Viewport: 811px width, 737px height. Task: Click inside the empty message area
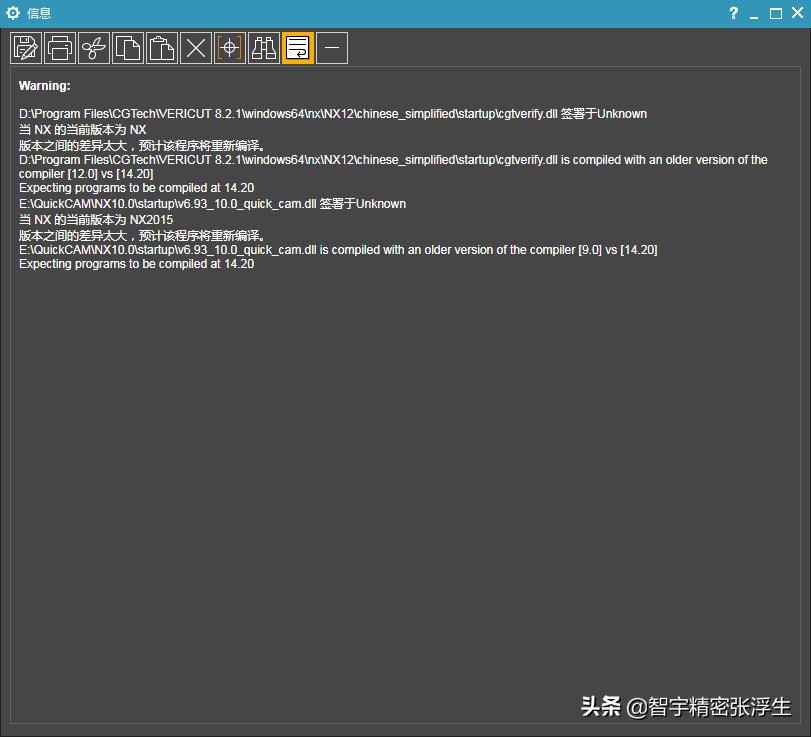400,450
